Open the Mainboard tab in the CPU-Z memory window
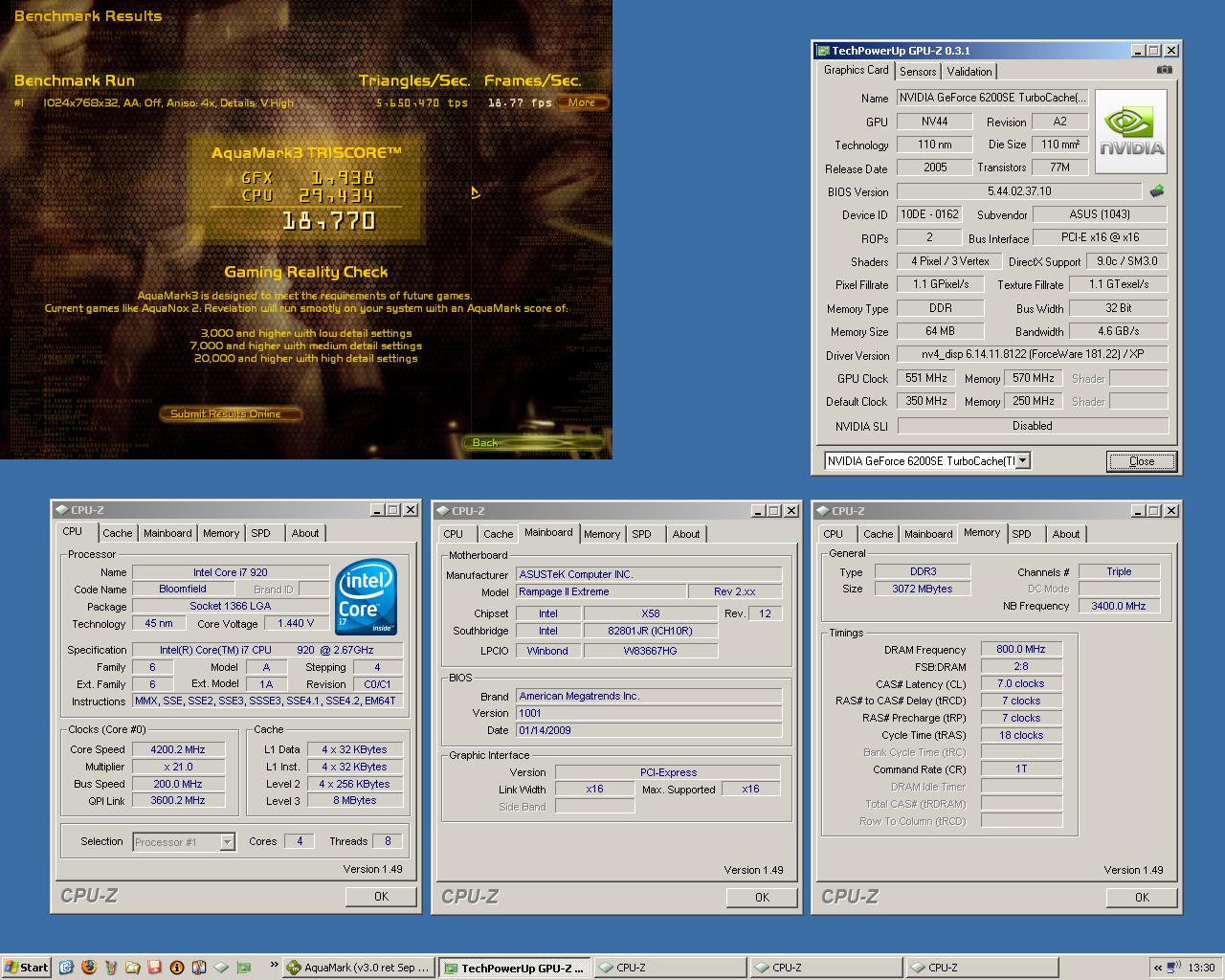Image resolution: width=1225 pixels, height=980 pixels. coord(928,534)
